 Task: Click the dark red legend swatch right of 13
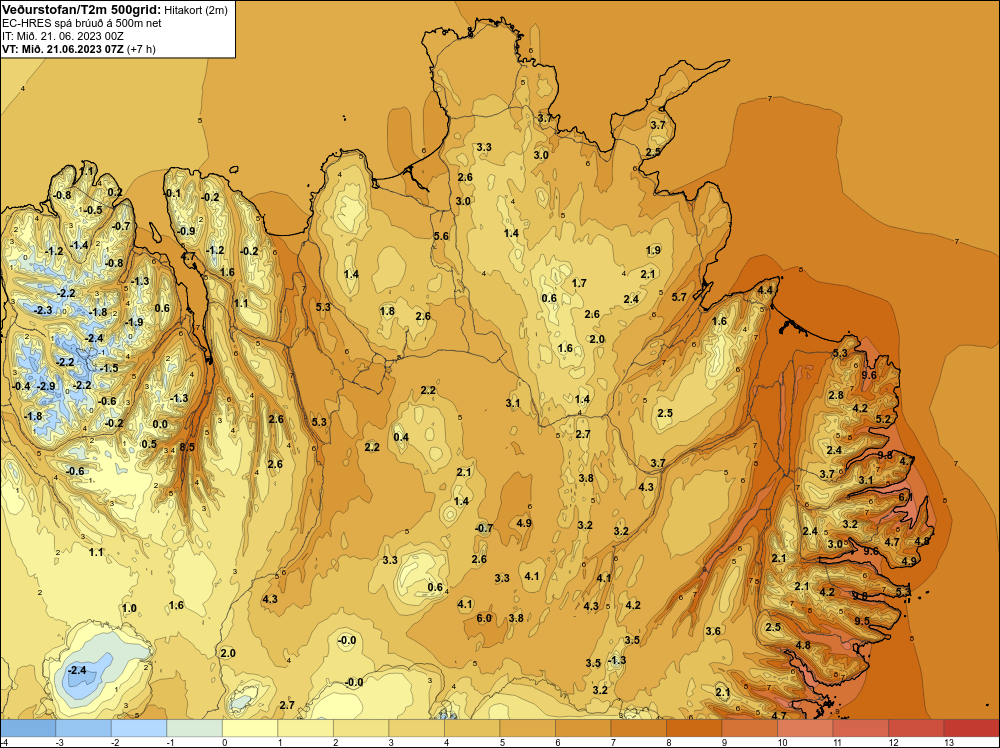click(x=971, y=728)
